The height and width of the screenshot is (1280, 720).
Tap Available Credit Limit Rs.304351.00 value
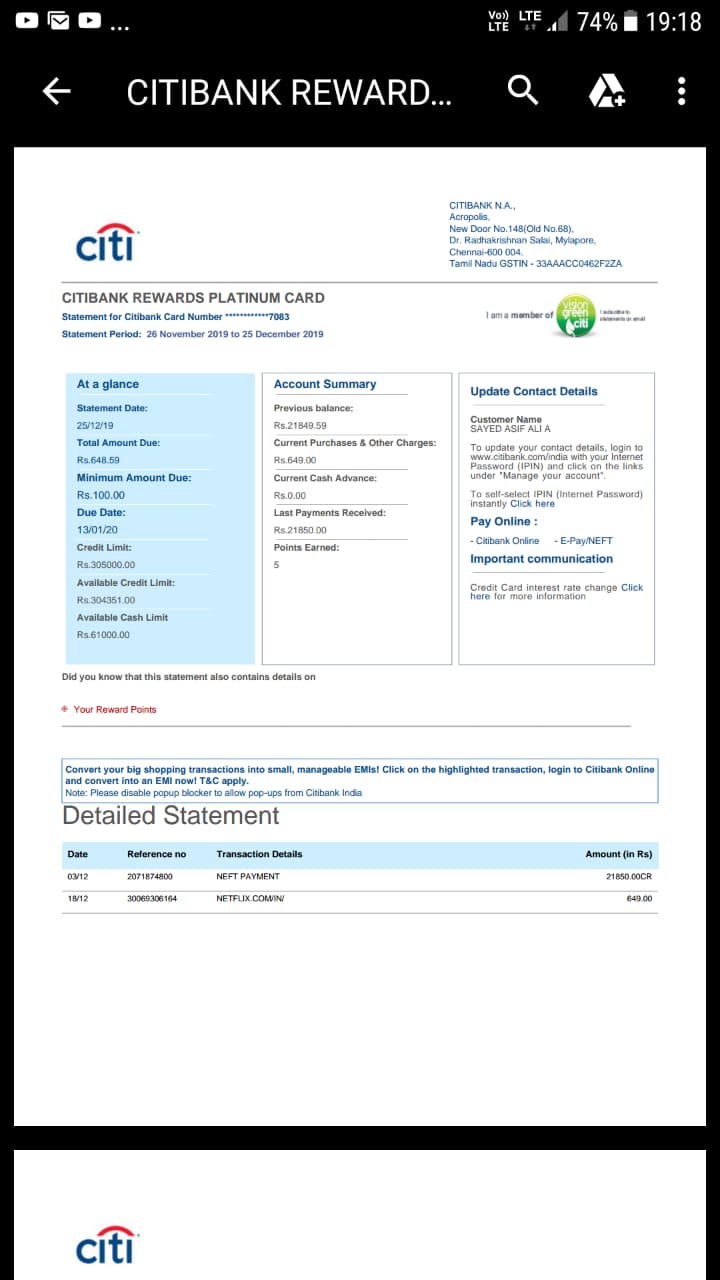point(106,600)
